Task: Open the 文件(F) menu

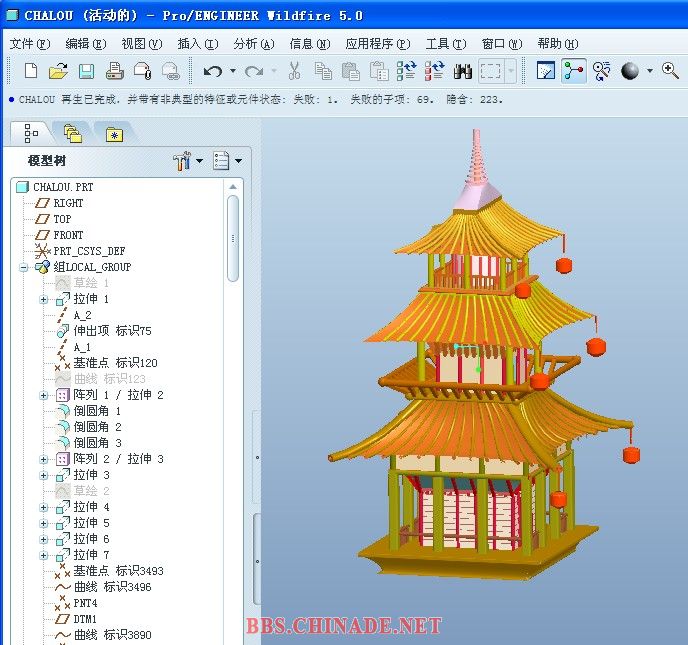Action: (x=30, y=44)
